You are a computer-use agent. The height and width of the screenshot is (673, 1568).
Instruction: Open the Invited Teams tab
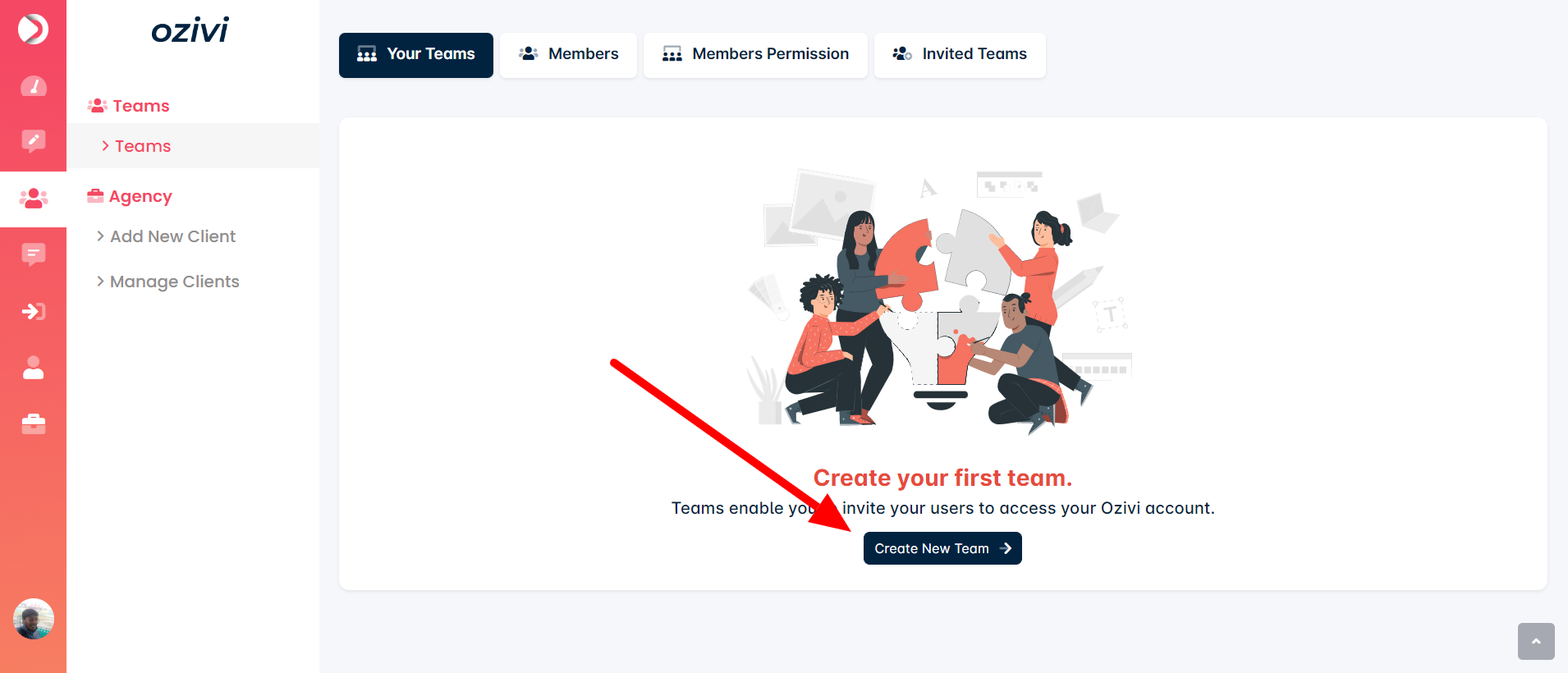click(x=960, y=55)
